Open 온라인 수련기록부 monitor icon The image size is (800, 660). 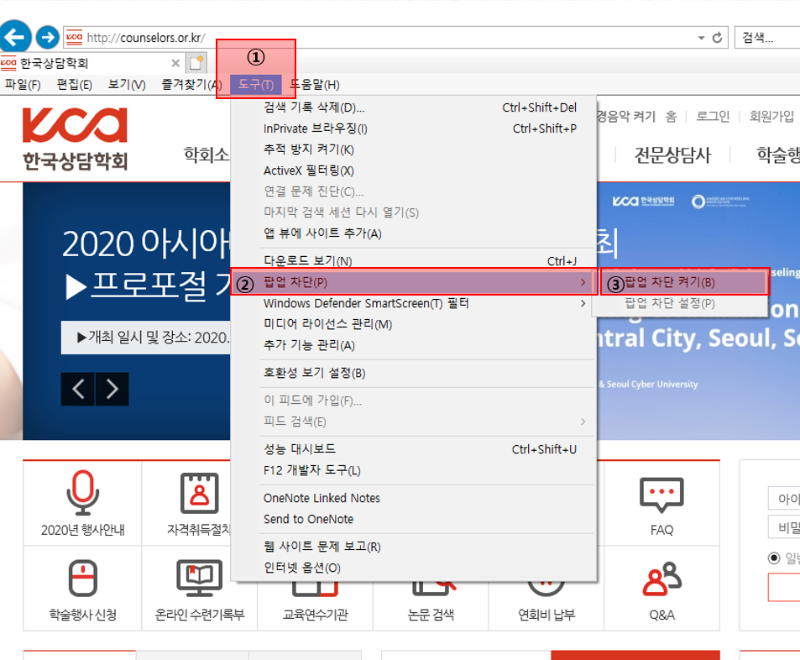click(199, 578)
